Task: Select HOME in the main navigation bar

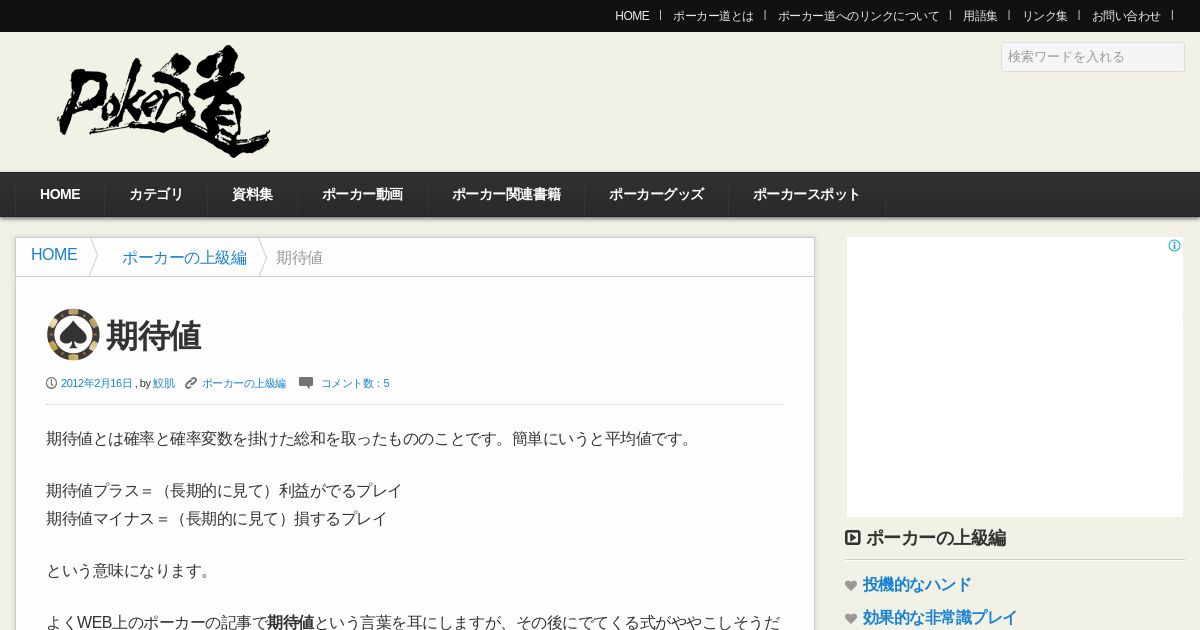Action: (x=60, y=195)
